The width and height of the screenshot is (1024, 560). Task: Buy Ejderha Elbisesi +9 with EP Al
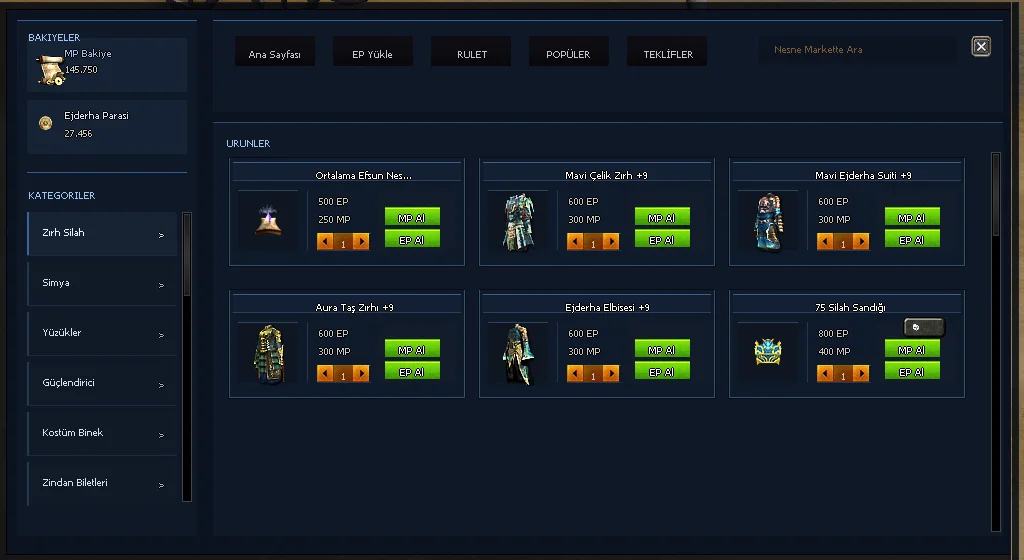point(662,371)
